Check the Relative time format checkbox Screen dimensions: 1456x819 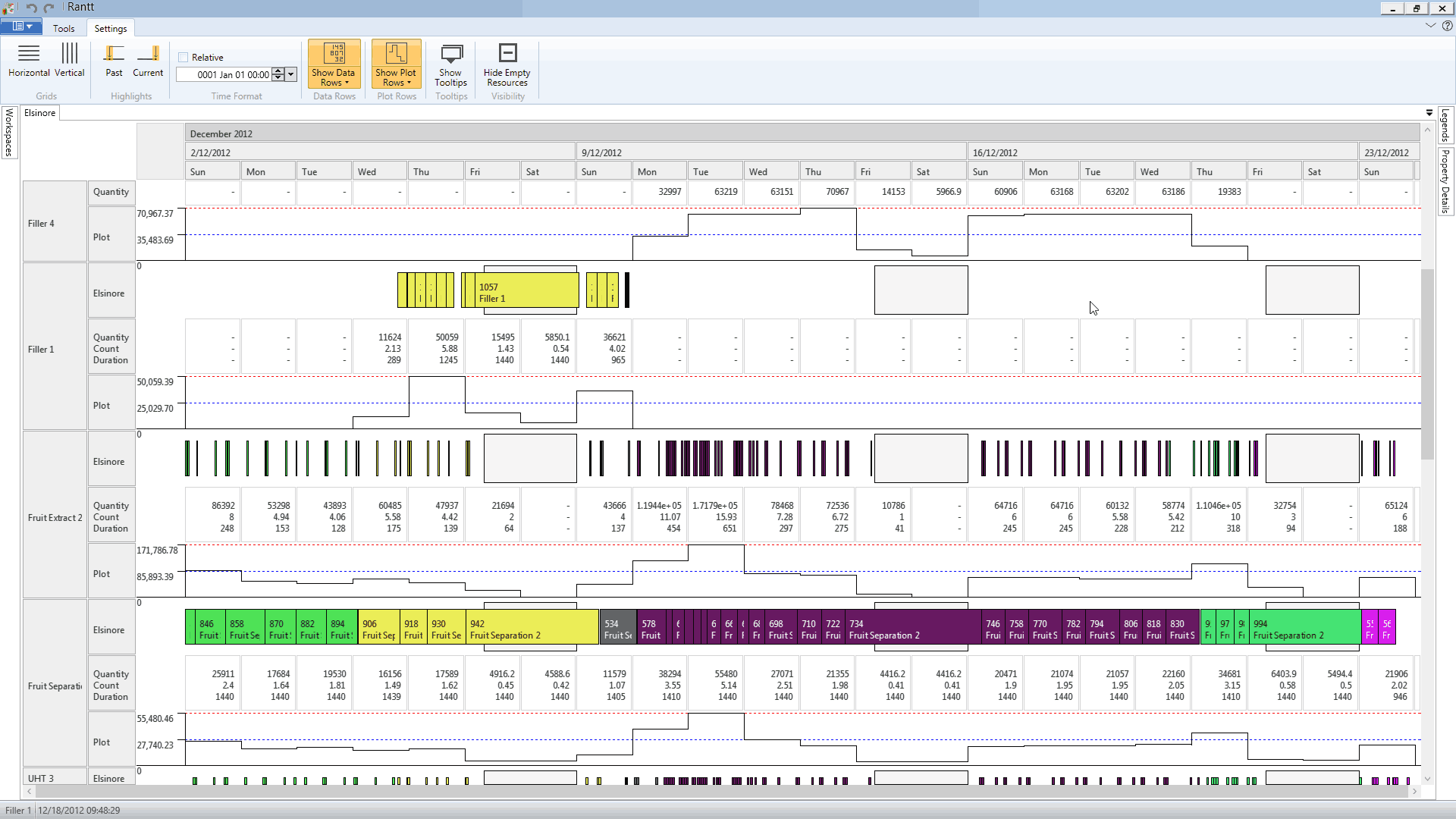(183, 58)
